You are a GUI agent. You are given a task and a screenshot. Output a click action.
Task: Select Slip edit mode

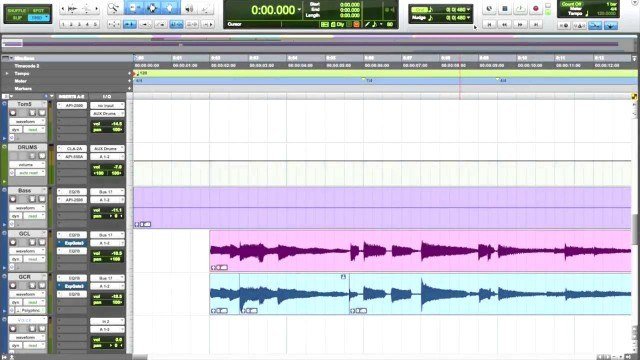(x=17, y=18)
